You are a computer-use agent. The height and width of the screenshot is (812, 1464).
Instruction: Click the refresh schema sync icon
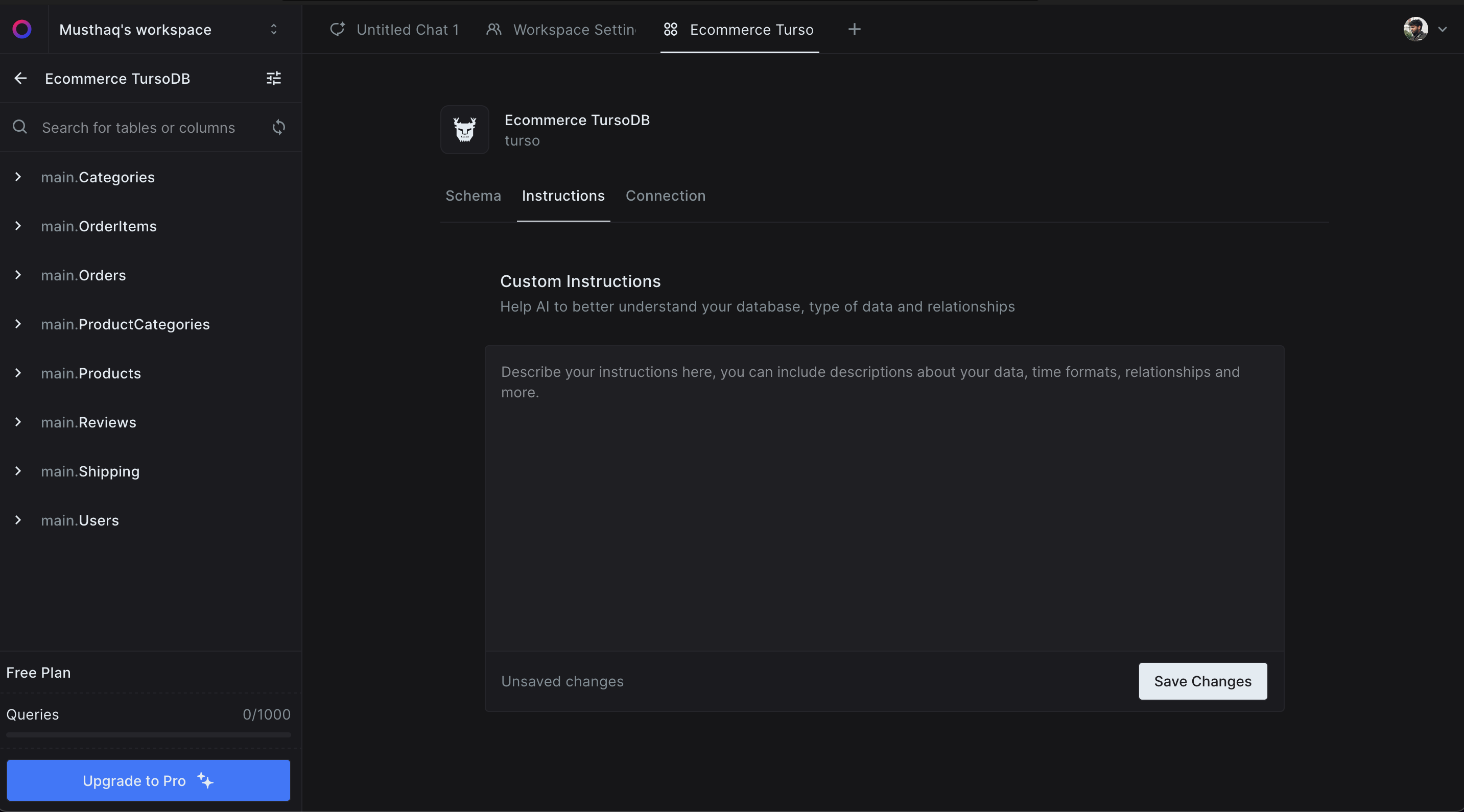pyautogui.click(x=278, y=127)
